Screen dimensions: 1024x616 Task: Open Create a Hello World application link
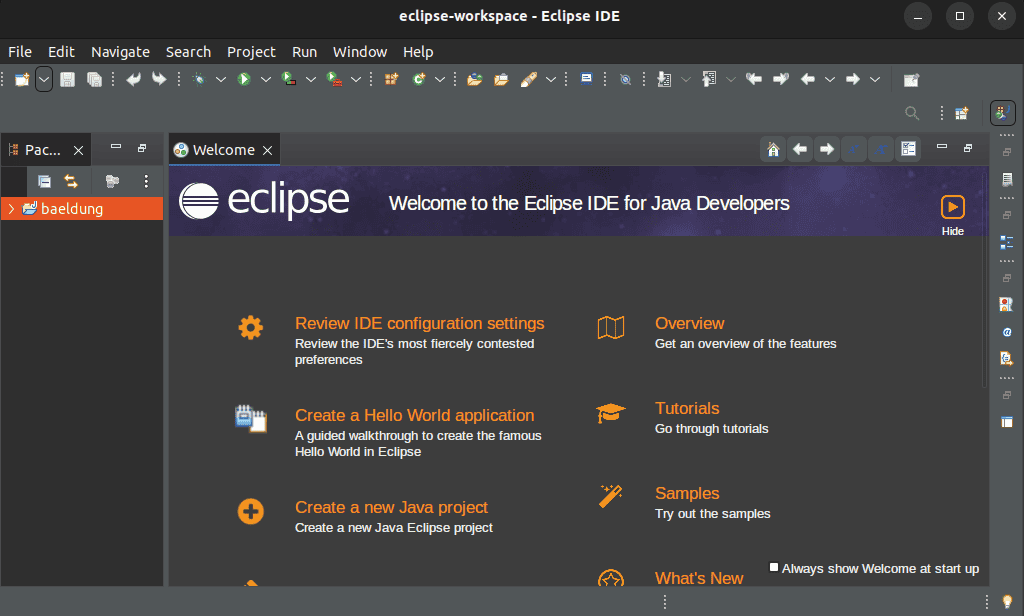414,415
